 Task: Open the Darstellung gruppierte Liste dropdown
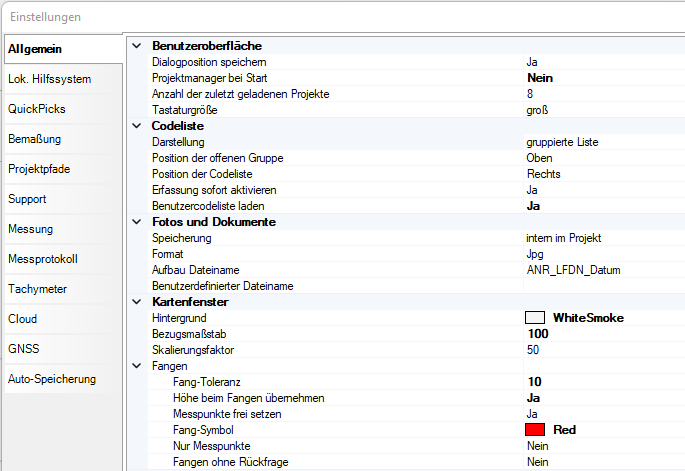600,142
